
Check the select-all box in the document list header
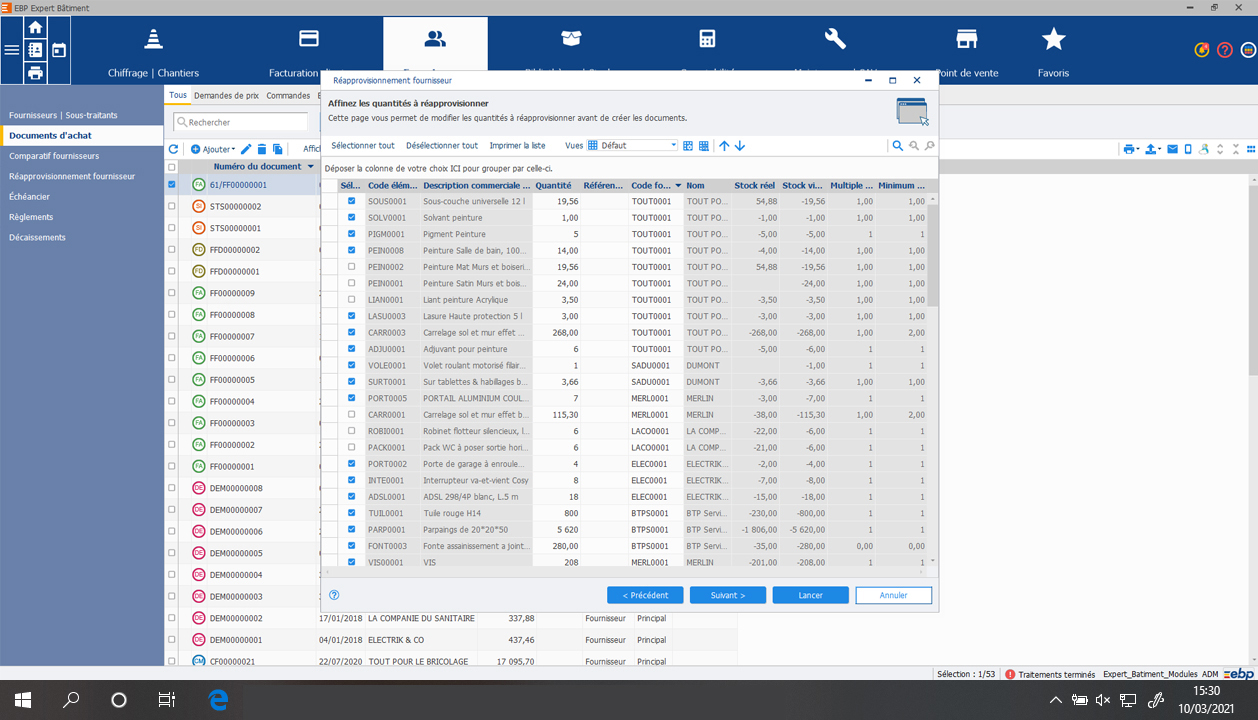172,167
